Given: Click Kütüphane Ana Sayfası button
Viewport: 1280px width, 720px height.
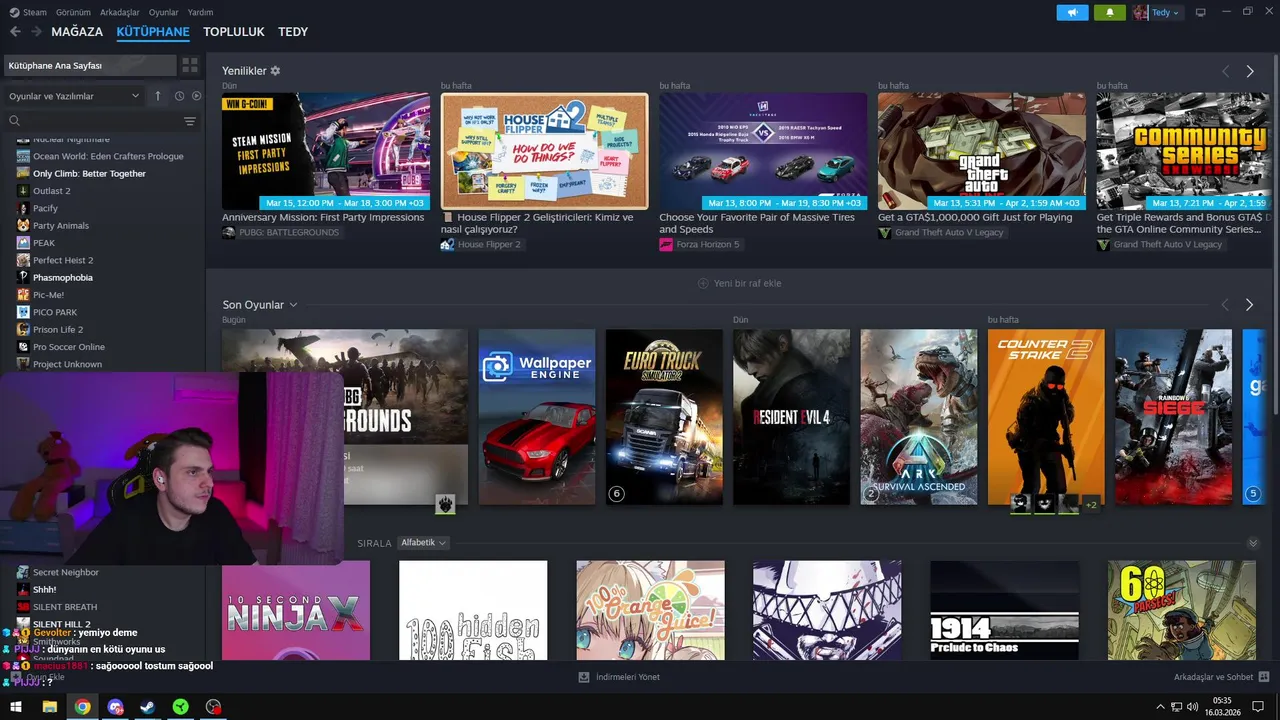Looking at the screenshot, I should [89, 65].
